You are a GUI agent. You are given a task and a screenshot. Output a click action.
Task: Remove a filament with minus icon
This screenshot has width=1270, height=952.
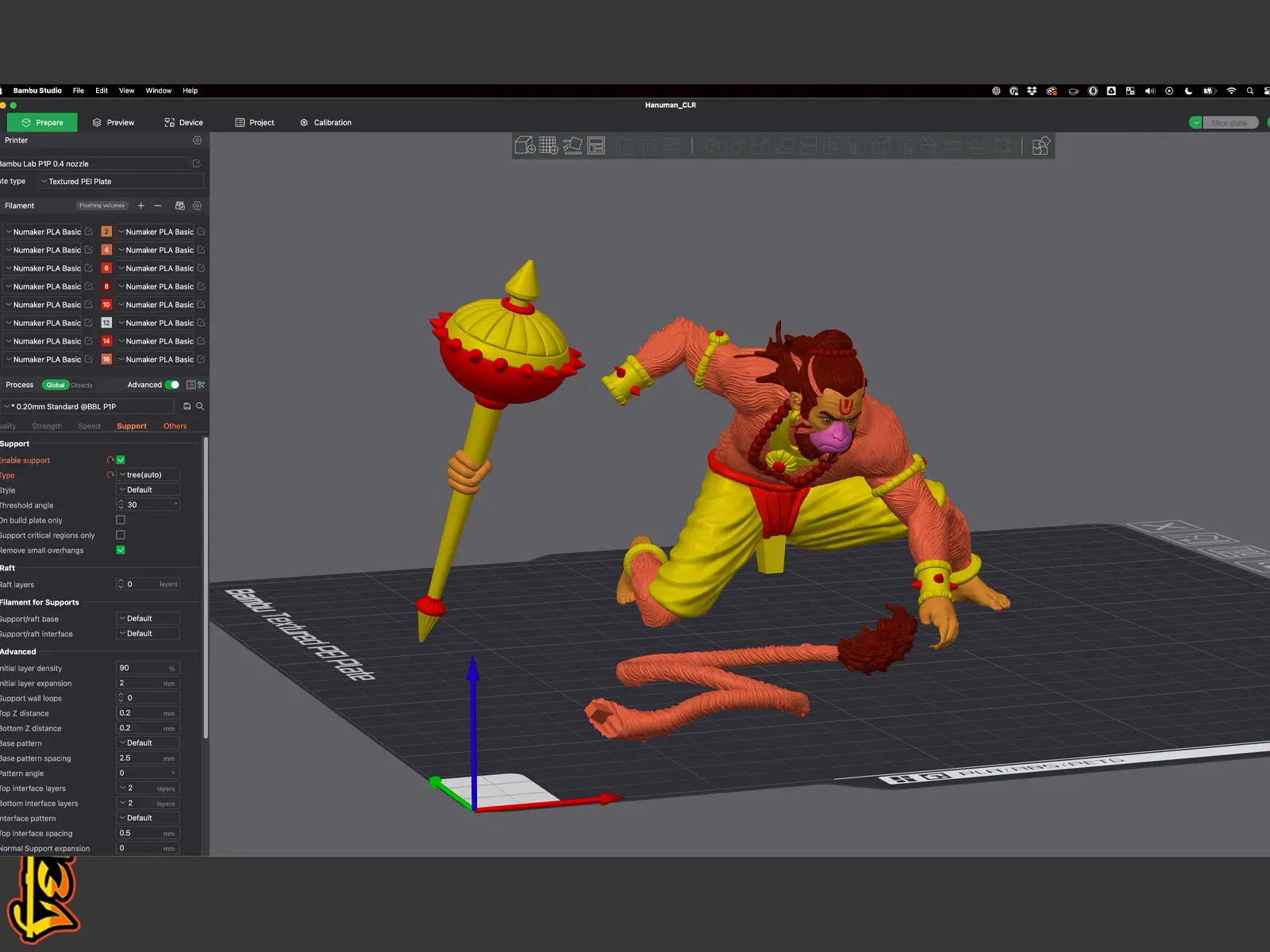tap(158, 205)
